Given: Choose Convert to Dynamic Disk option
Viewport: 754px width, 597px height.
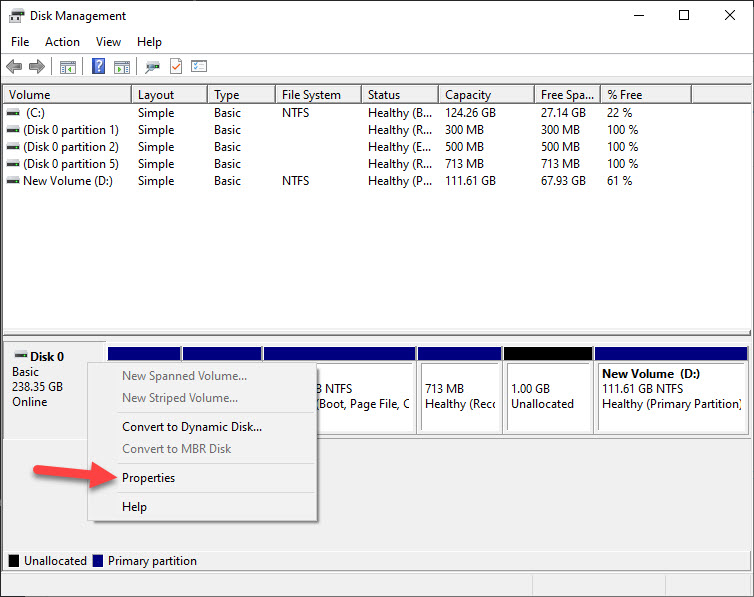Looking at the screenshot, I should coord(191,427).
